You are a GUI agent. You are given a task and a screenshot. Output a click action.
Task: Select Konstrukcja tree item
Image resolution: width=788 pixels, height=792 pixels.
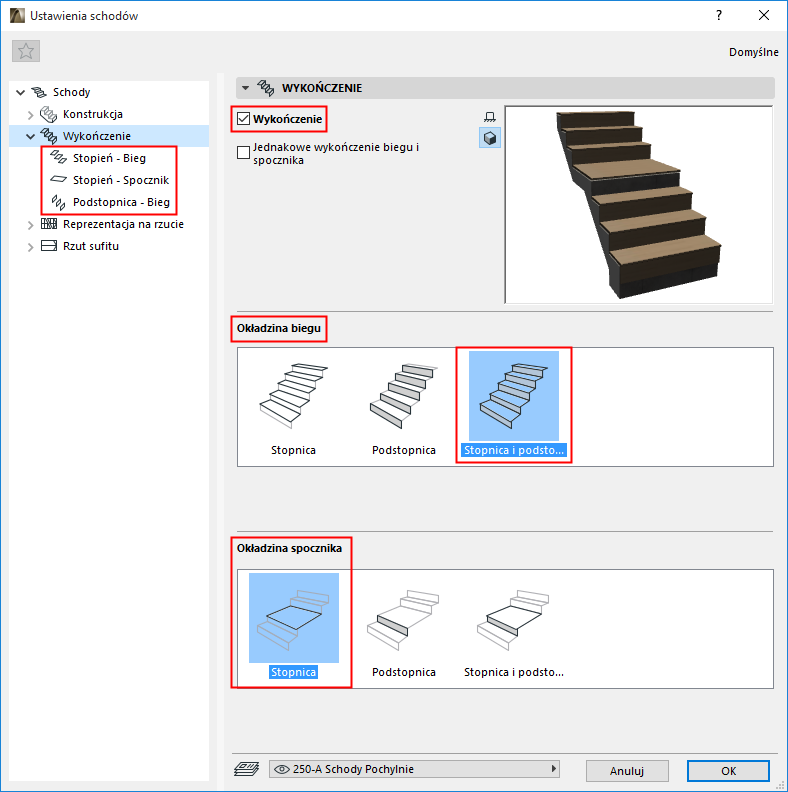[92, 114]
